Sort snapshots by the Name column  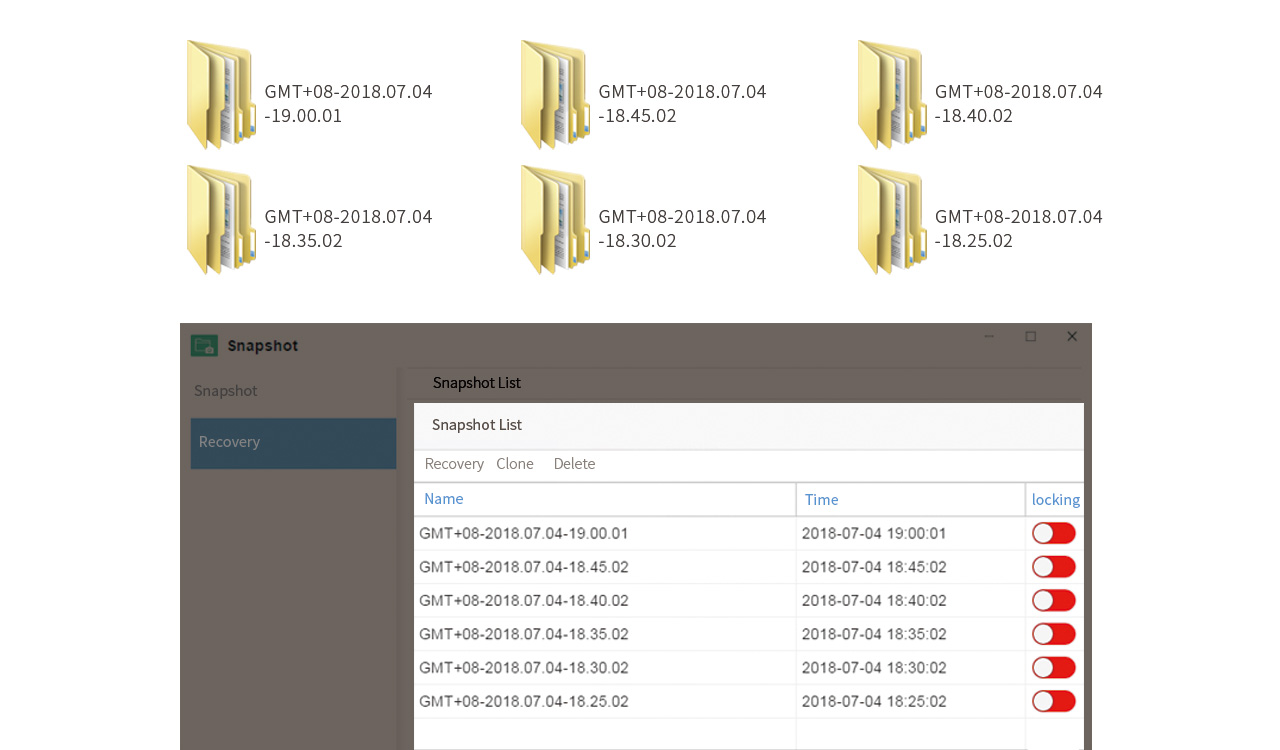pyautogui.click(x=443, y=498)
